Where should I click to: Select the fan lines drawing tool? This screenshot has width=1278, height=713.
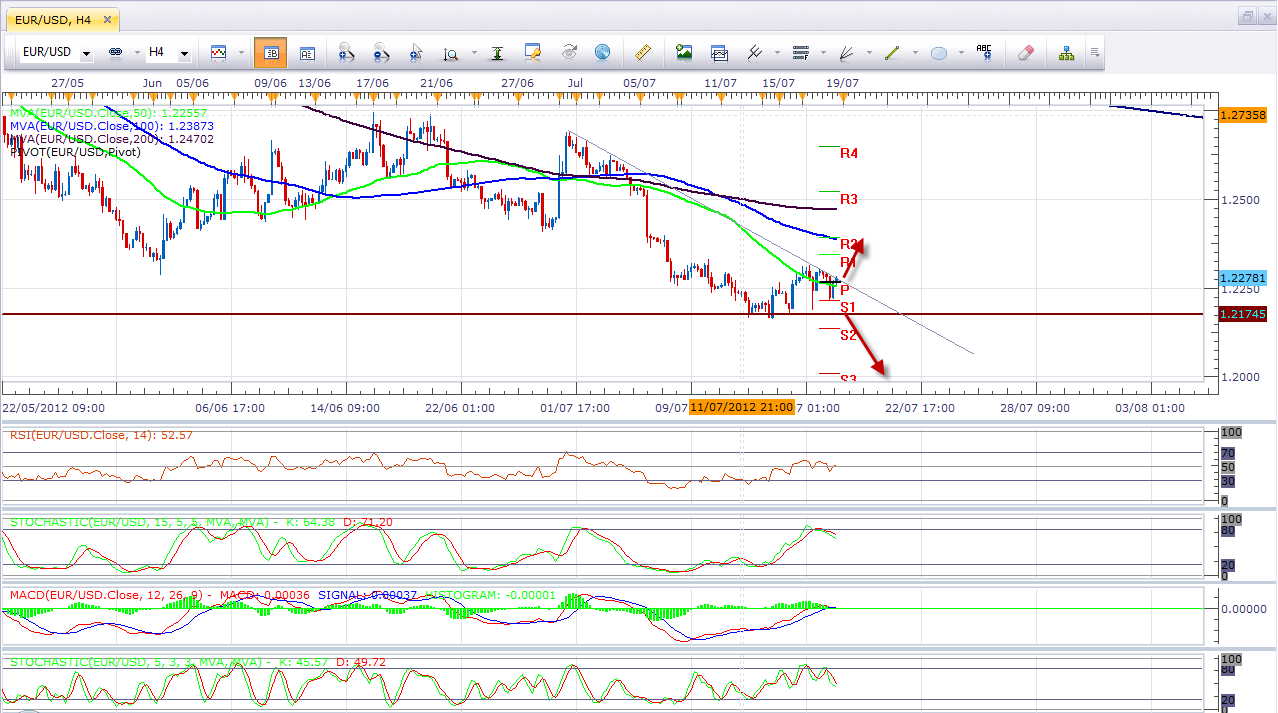[x=847, y=52]
